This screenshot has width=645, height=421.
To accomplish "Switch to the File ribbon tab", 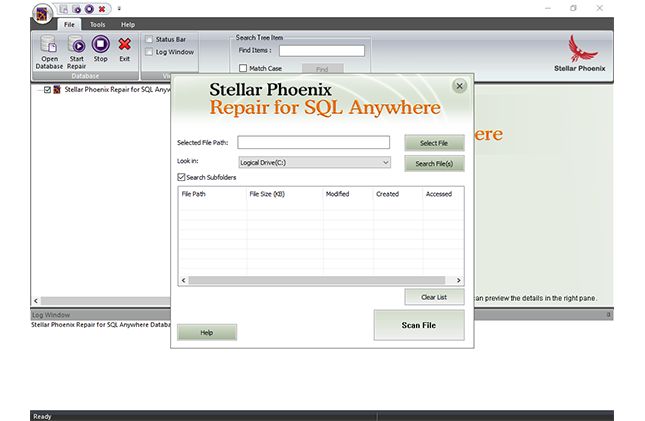I will pyautogui.click(x=69, y=24).
